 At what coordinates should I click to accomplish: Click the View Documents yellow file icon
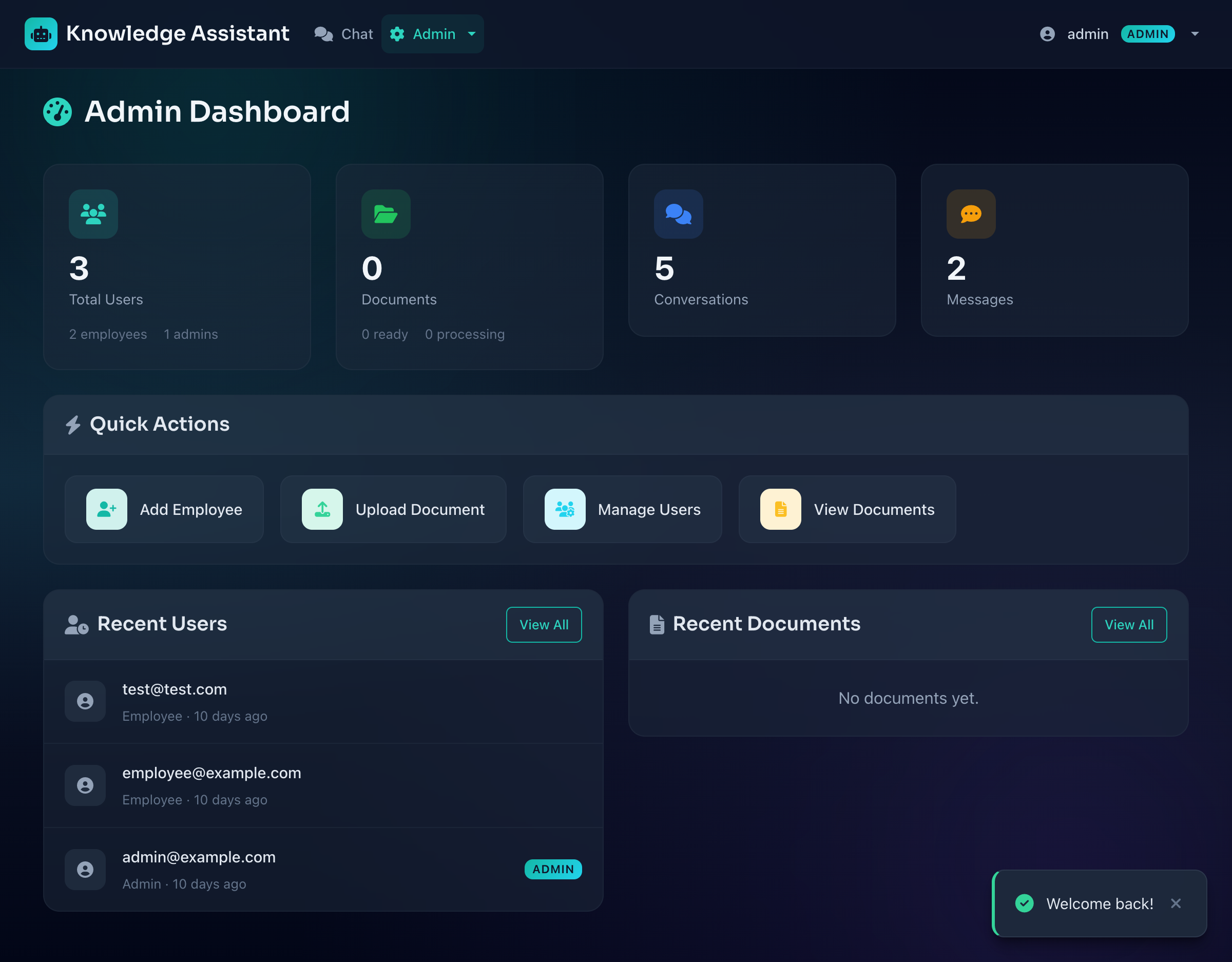[x=780, y=510]
